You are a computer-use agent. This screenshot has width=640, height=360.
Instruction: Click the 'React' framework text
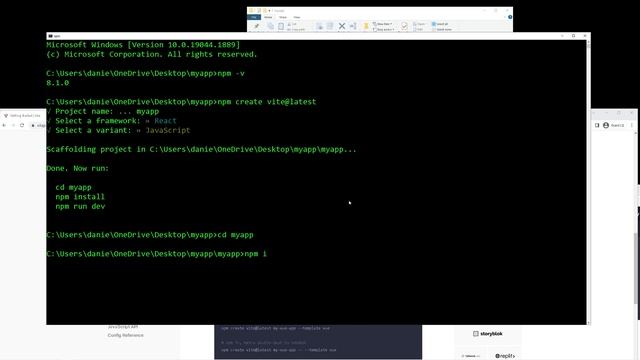pos(165,121)
